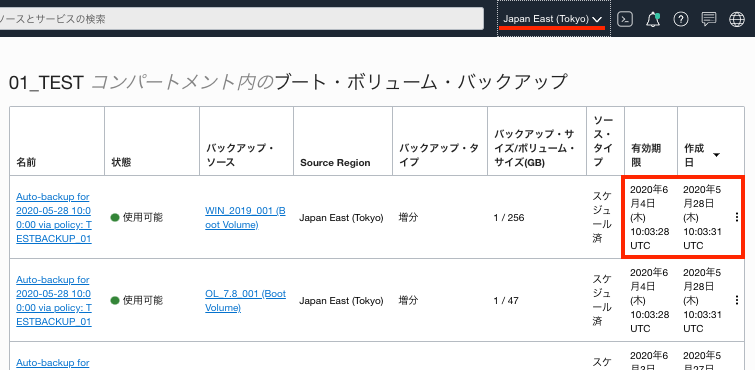Click the 01_TEST compartment page heading

(x=287, y=82)
